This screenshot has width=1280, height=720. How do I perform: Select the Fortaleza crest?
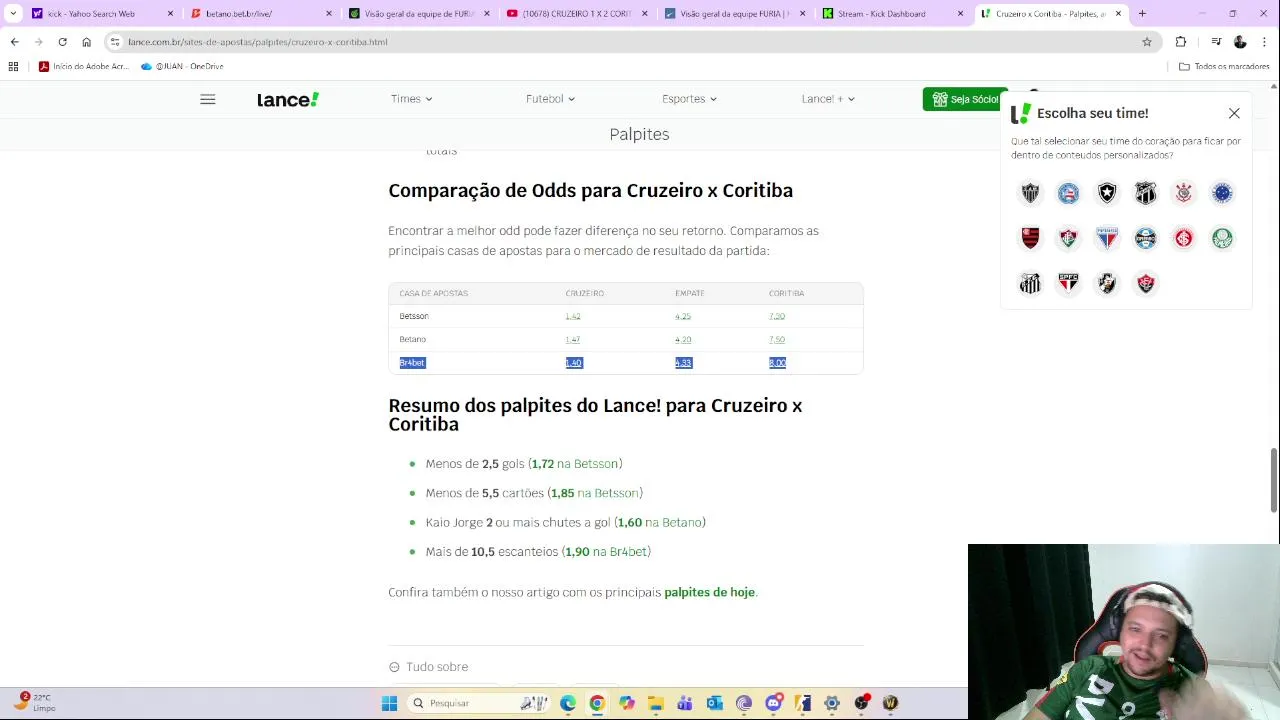click(x=1107, y=238)
